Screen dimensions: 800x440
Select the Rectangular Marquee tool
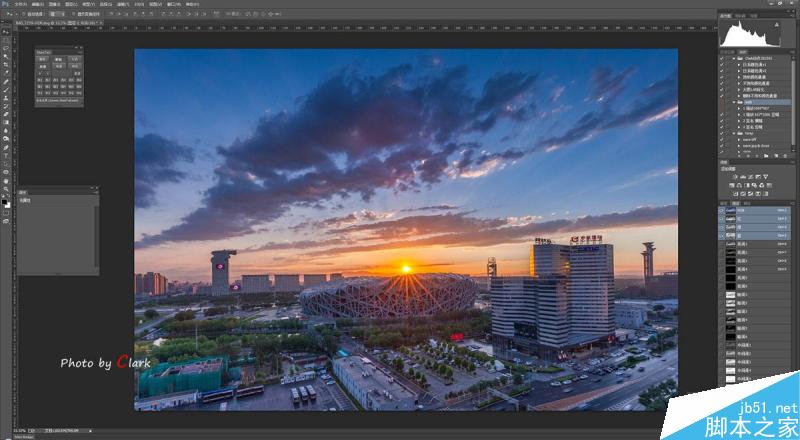[x=6, y=40]
